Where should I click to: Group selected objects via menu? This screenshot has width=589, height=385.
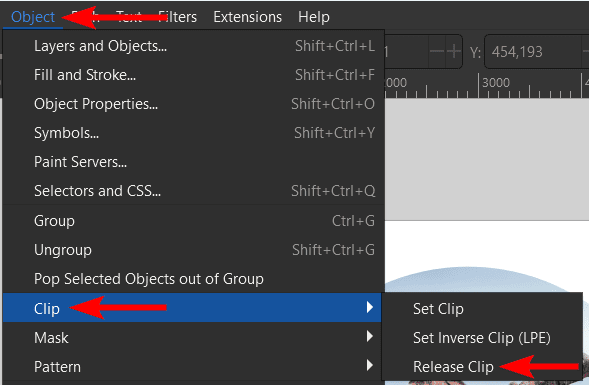[x=193, y=221]
